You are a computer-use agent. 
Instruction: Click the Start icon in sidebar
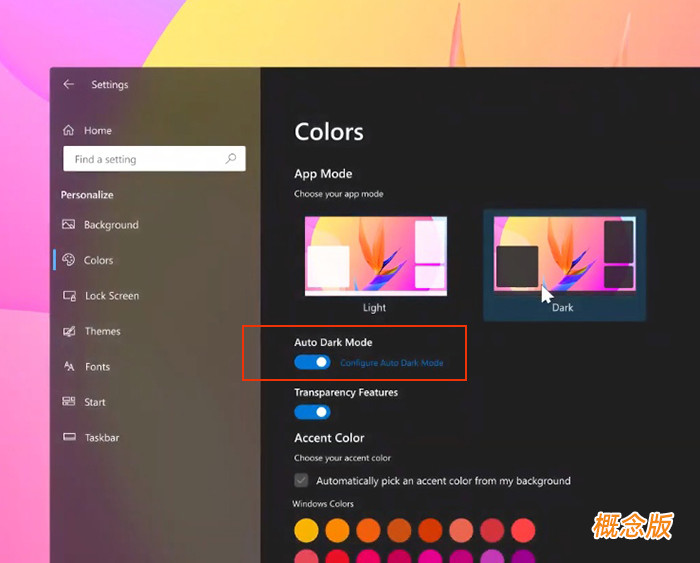point(68,402)
